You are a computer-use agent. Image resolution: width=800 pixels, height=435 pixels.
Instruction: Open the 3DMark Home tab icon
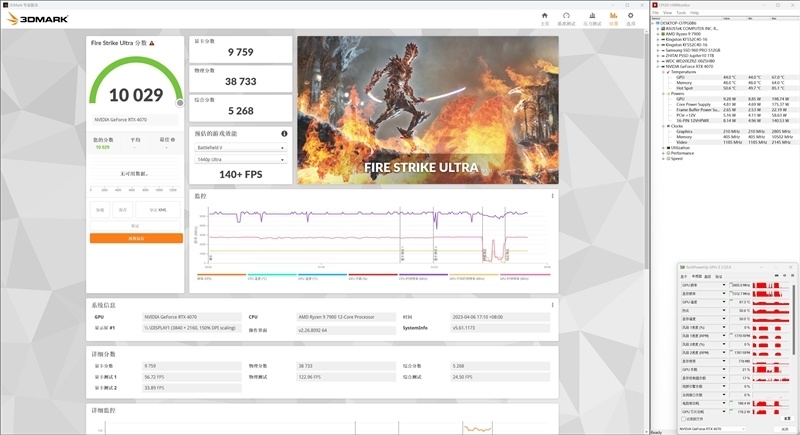[544, 17]
